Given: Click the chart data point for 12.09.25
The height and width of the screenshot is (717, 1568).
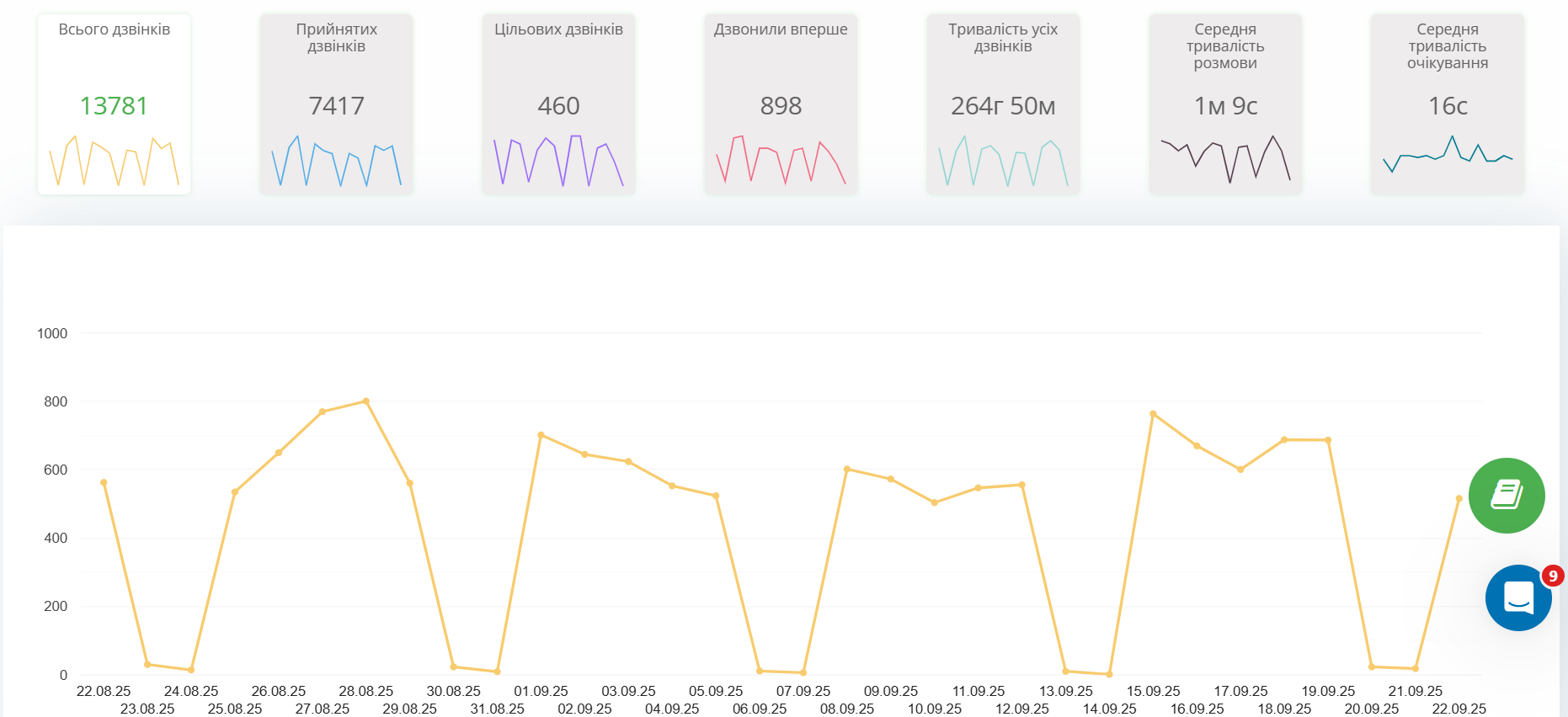Looking at the screenshot, I should click(1021, 485).
